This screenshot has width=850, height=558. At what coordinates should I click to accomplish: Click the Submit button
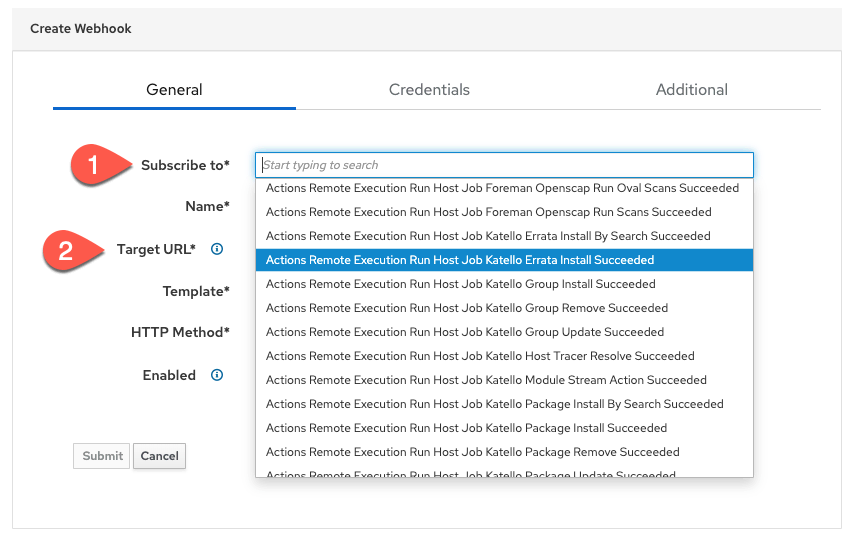[x=102, y=456]
